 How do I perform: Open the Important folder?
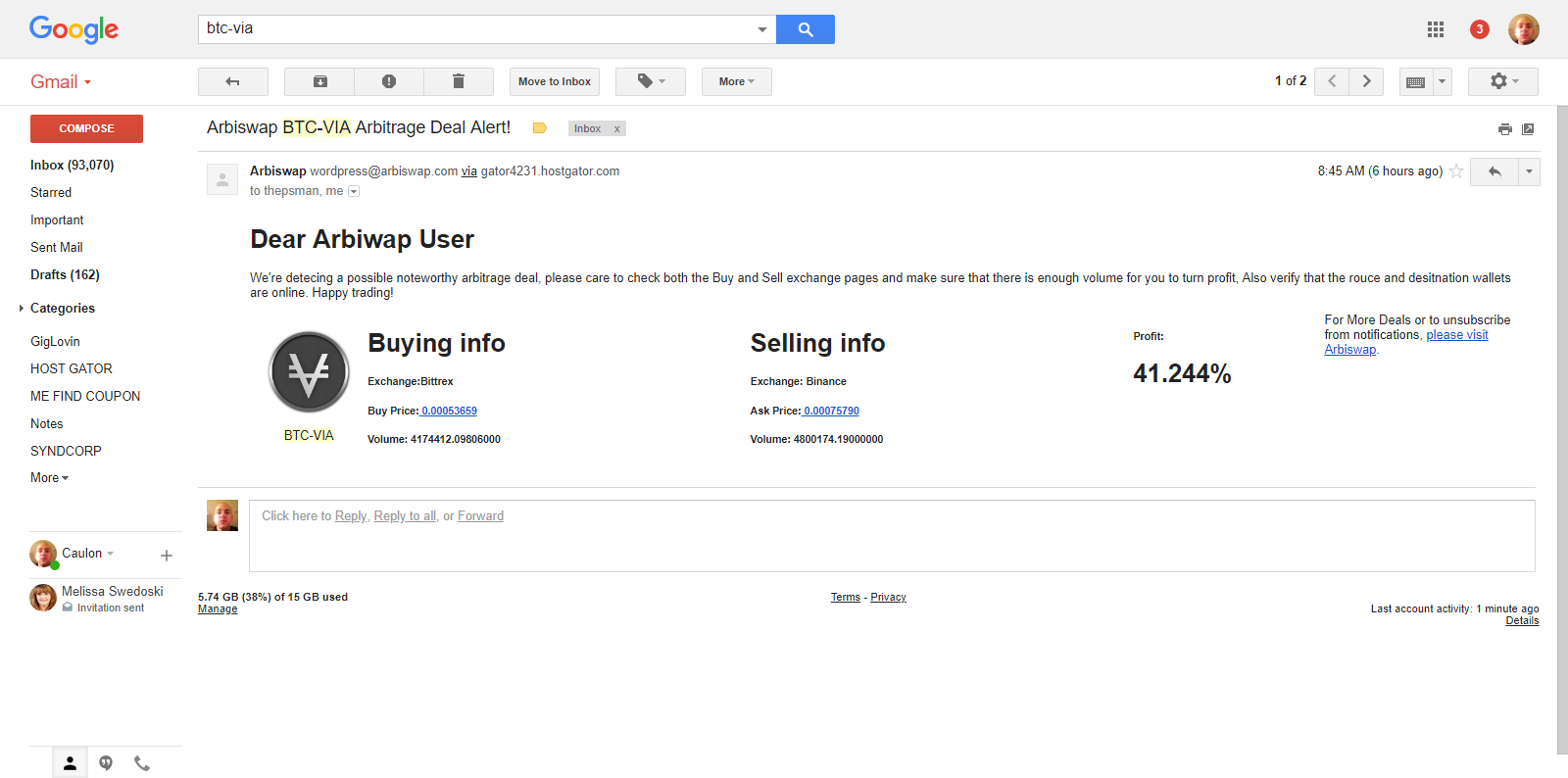click(x=57, y=220)
